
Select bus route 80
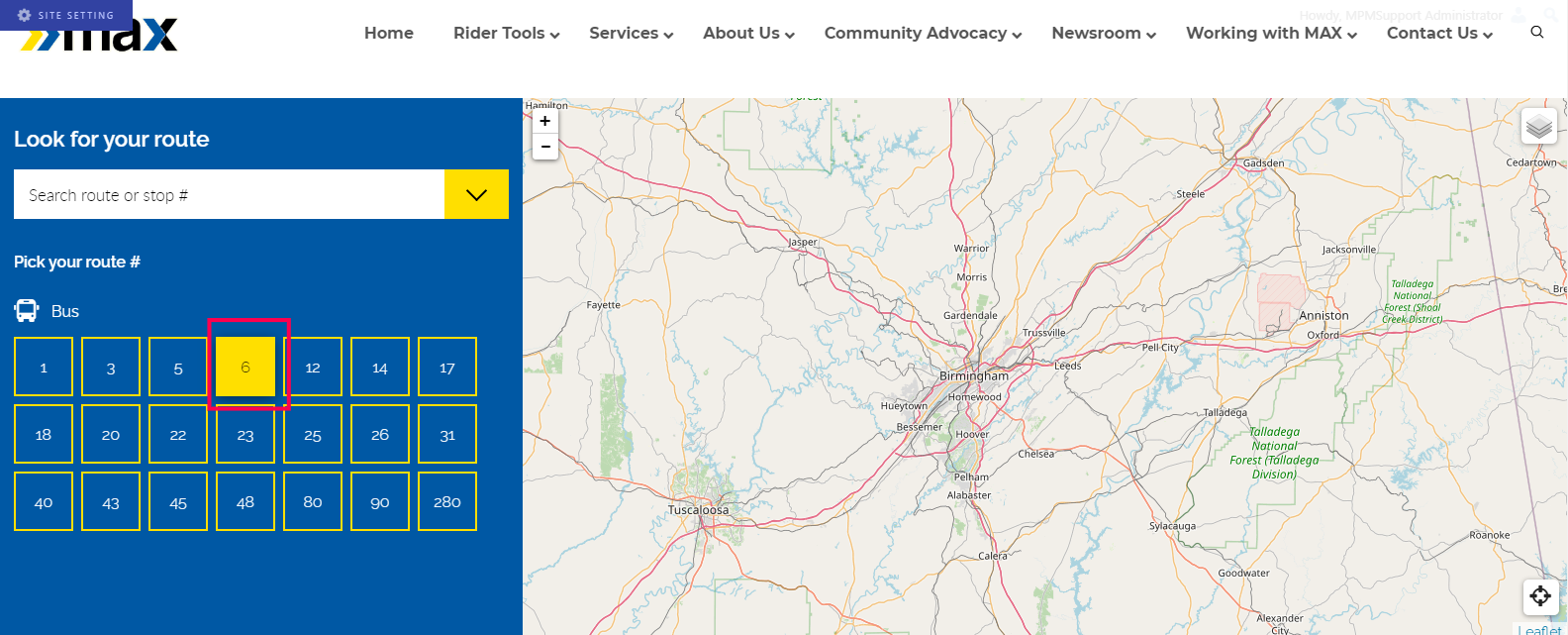click(x=313, y=501)
